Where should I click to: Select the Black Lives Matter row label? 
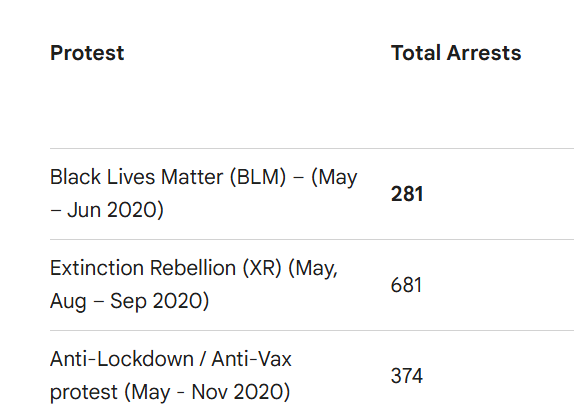[204, 193]
